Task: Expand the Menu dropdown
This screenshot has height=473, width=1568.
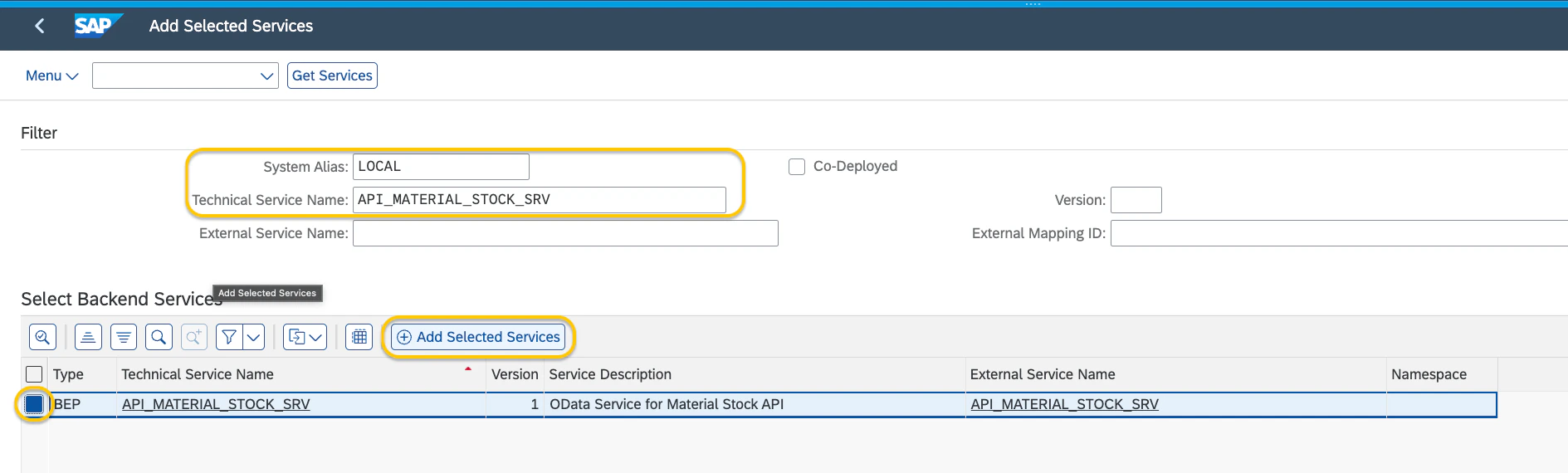Action: tap(51, 76)
